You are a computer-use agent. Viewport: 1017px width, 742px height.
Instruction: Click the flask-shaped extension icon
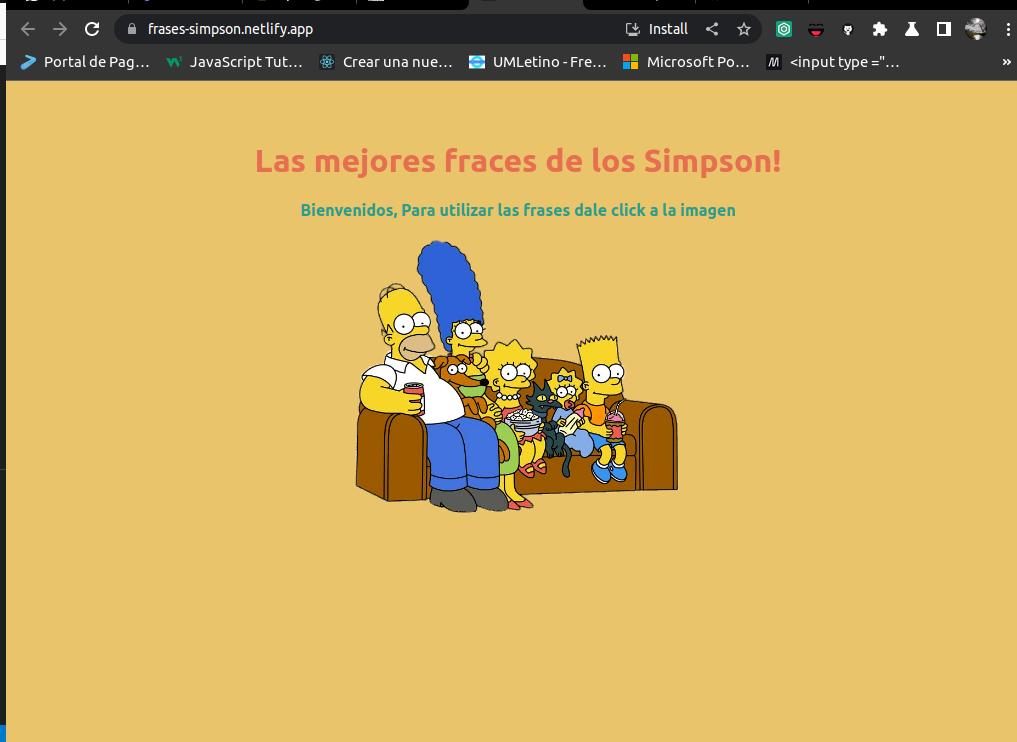point(911,29)
